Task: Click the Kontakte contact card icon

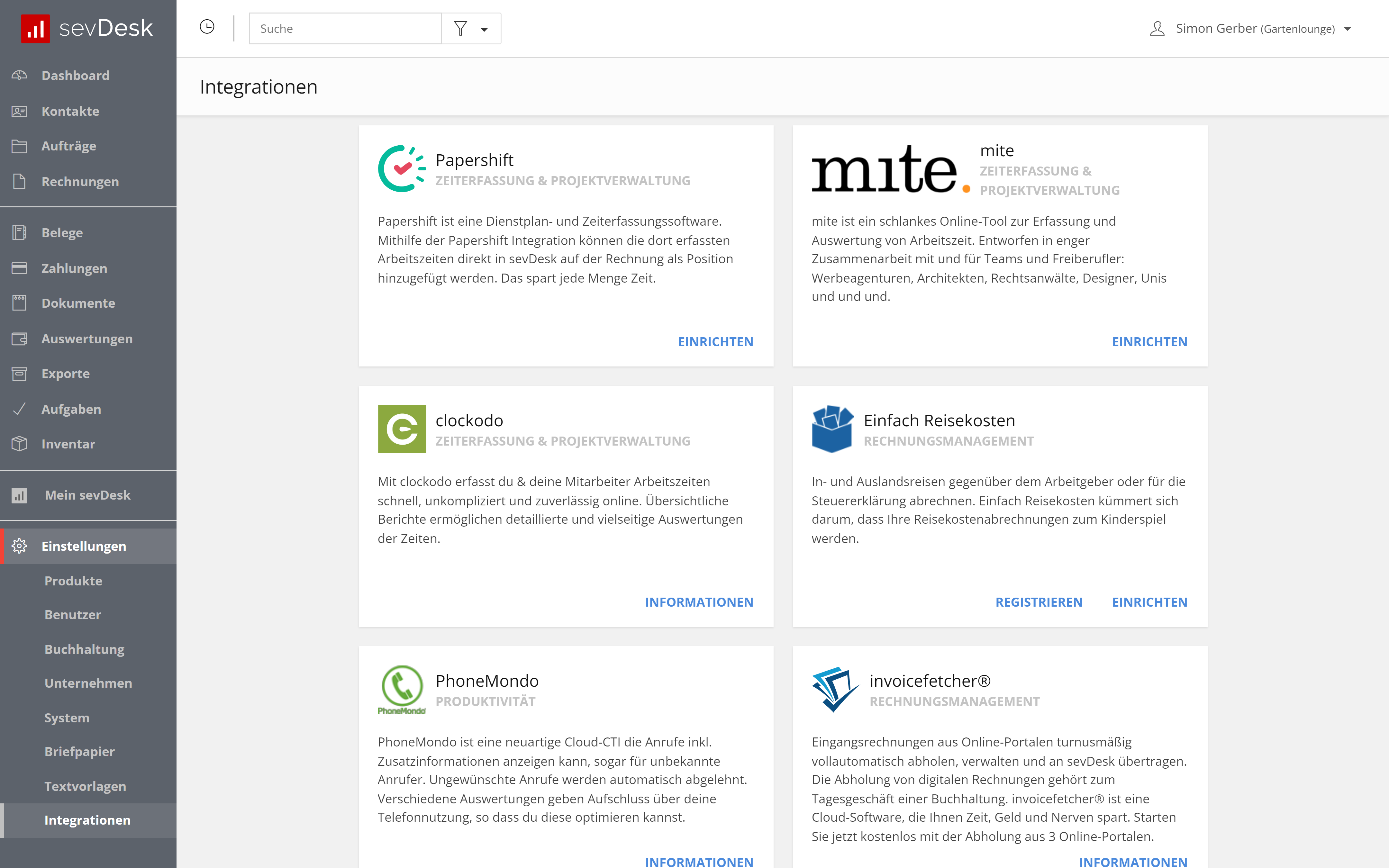Action: (20, 111)
